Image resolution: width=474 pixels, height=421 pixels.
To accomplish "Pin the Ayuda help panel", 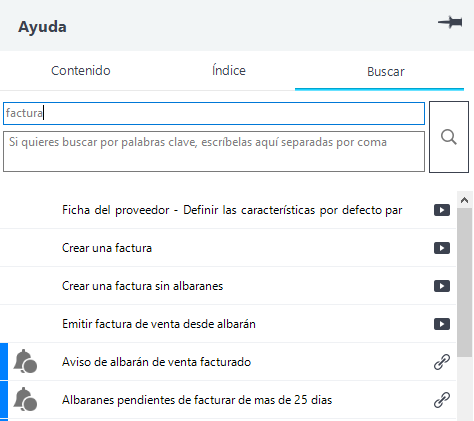I will [450, 22].
